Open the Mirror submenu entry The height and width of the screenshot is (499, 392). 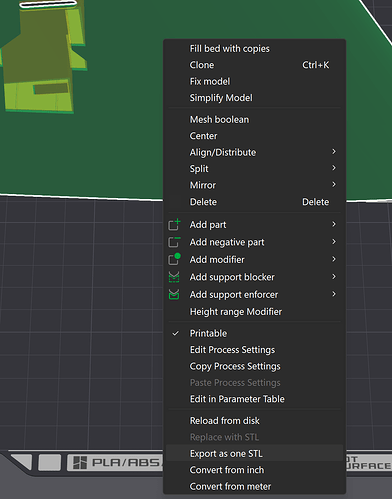point(255,185)
